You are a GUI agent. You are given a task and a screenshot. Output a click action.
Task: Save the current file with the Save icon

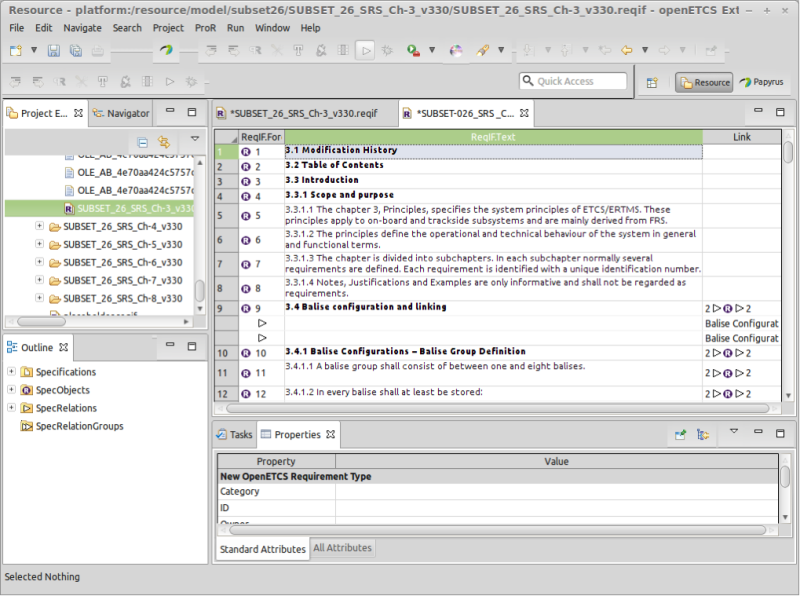(54, 50)
